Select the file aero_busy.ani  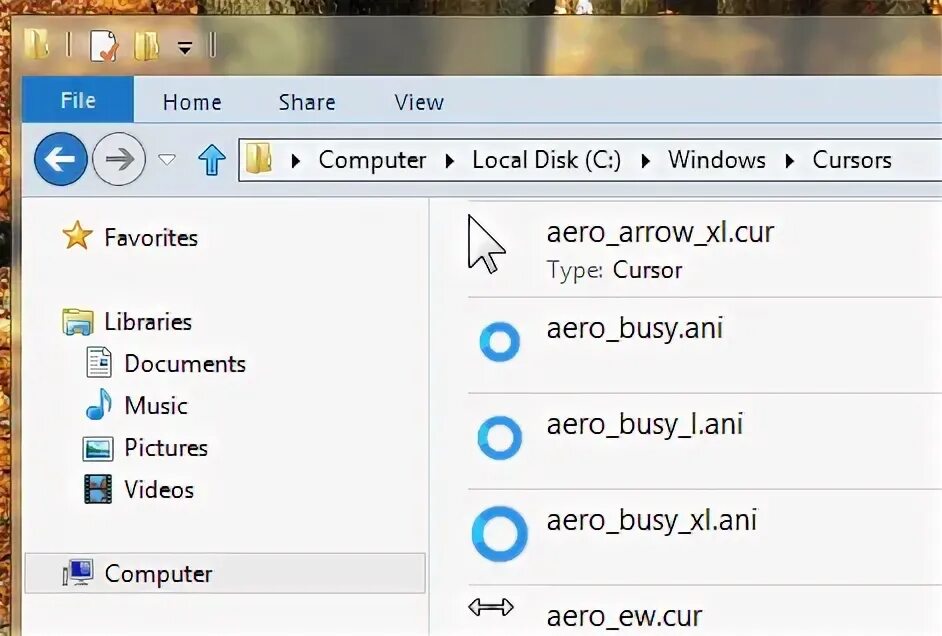pos(634,329)
